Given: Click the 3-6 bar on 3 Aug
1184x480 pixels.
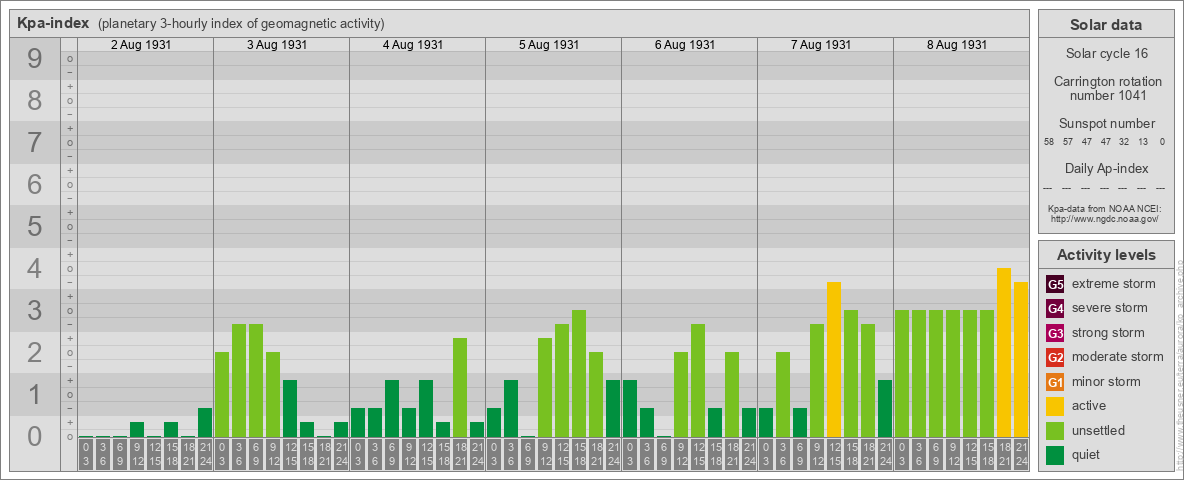Looking at the screenshot, I should (239, 380).
